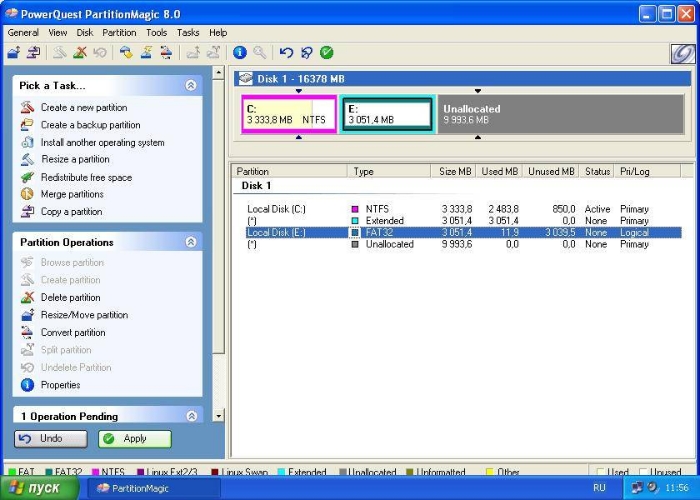The height and width of the screenshot is (500, 700).
Task: Click the undo last change toolbar icon
Action: point(287,52)
